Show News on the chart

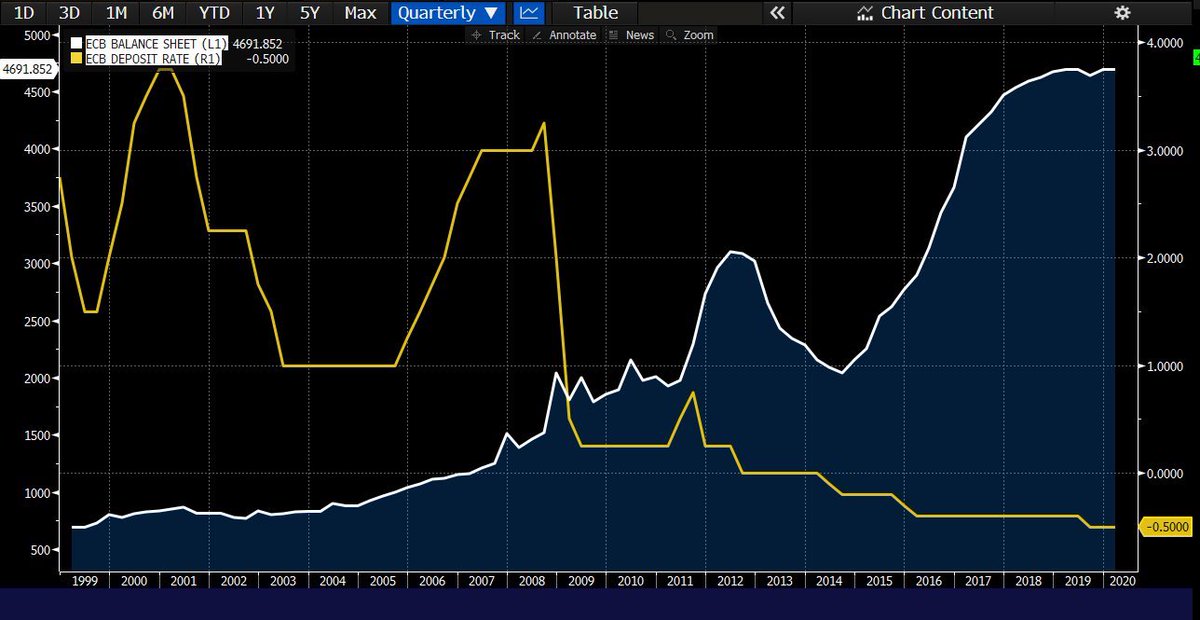pyautogui.click(x=632, y=35)
